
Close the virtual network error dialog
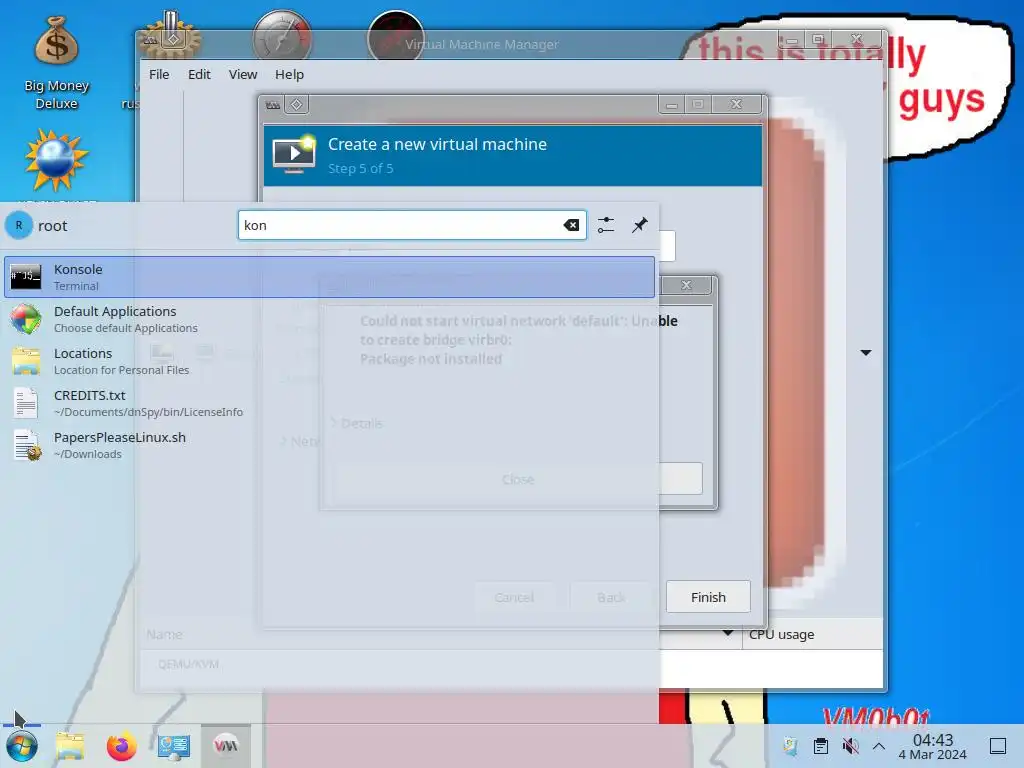tap(686, 285)
